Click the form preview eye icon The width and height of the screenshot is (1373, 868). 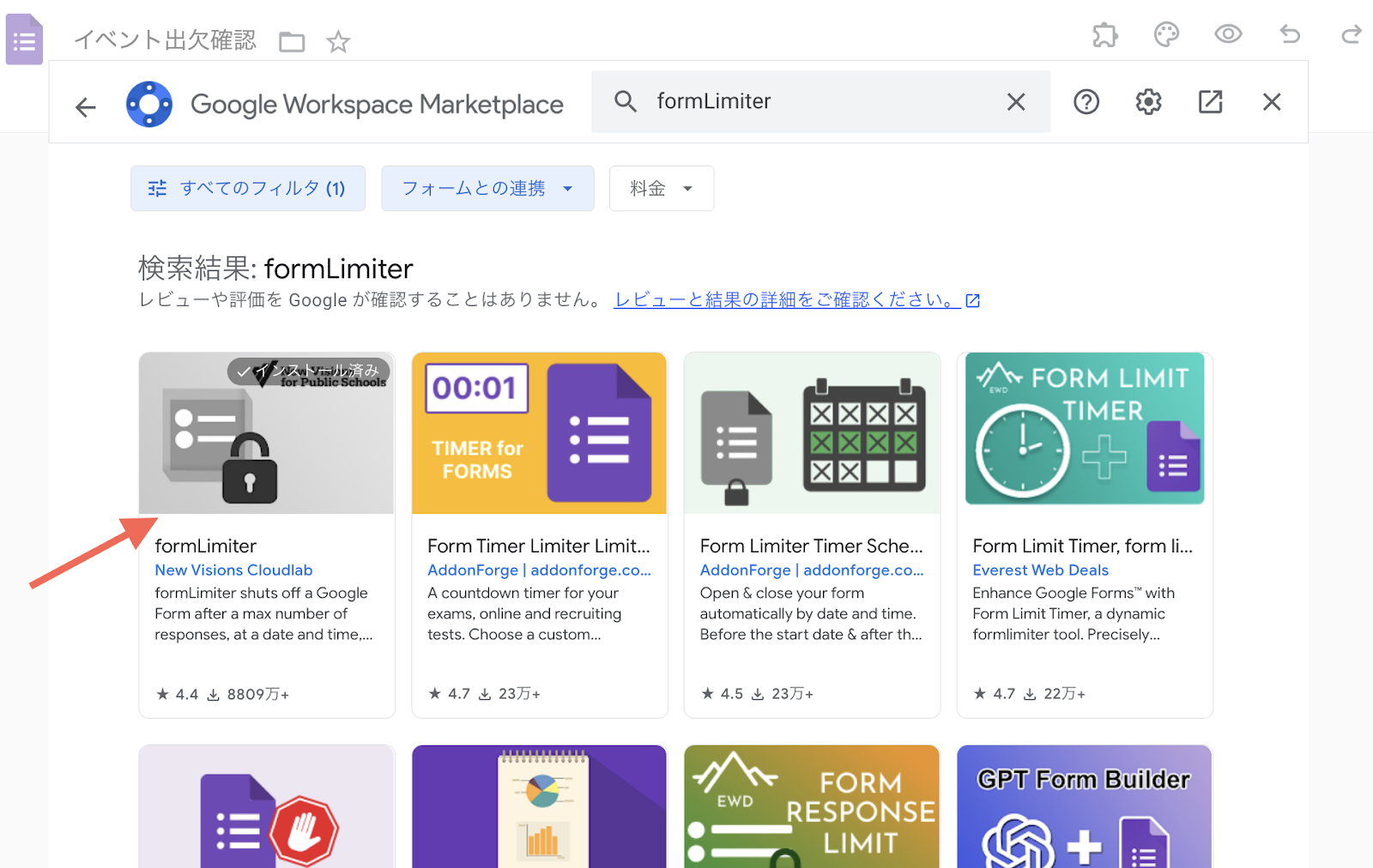[x=1228, y=34]
